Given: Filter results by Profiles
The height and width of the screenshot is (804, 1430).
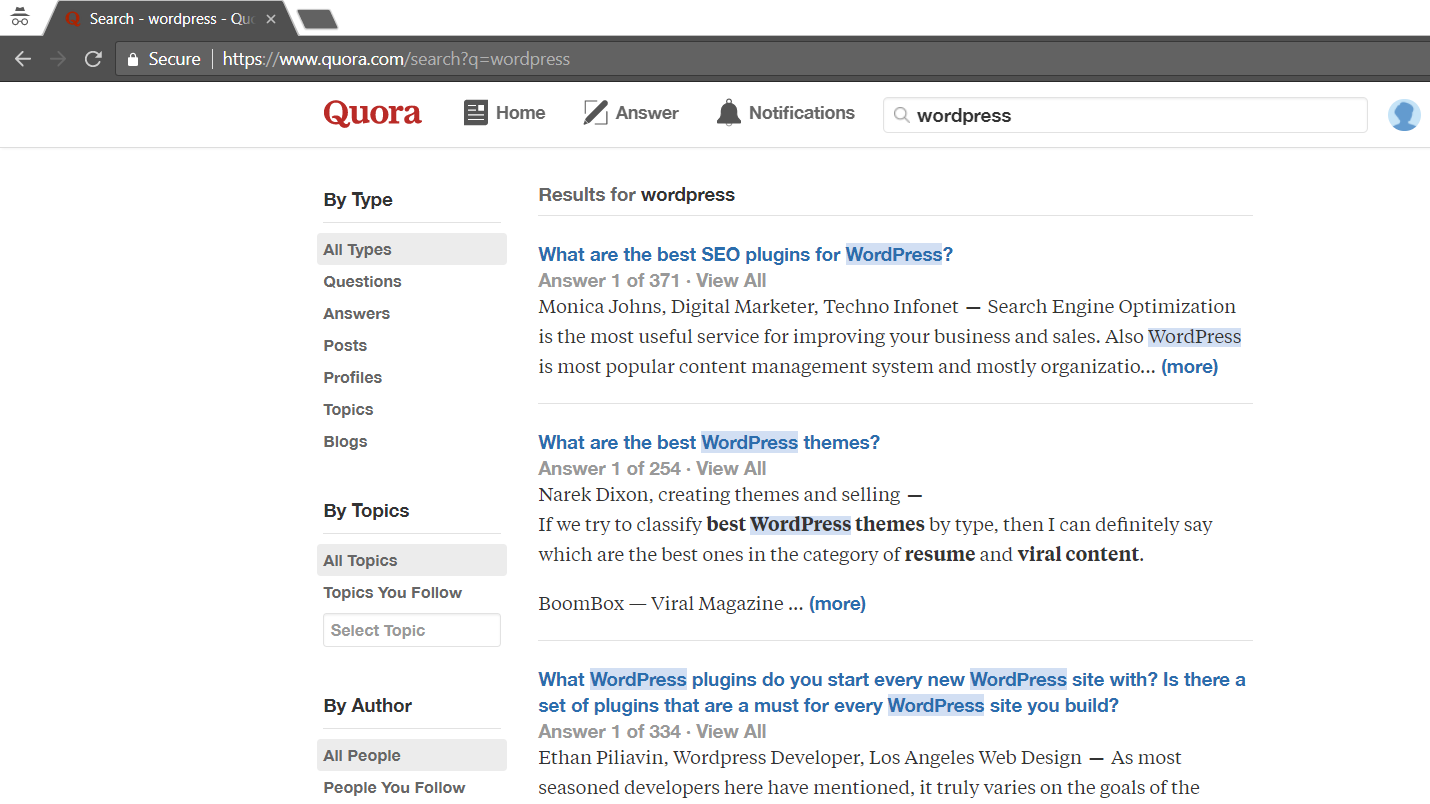Looking at the screenshot, I should pos(352,377).
